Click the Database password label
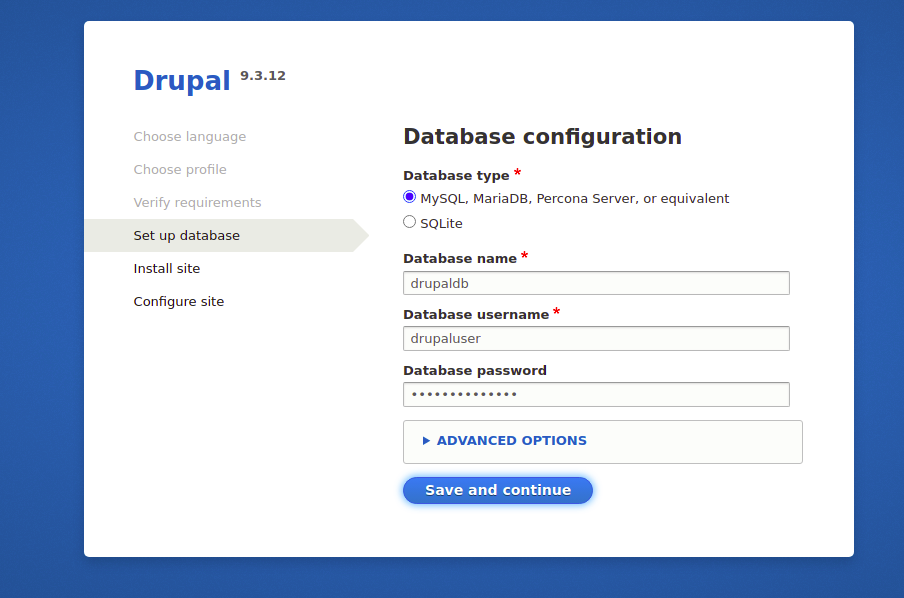Image resolution: width=904 pixels, height=598 pixels. click(474, 370)
